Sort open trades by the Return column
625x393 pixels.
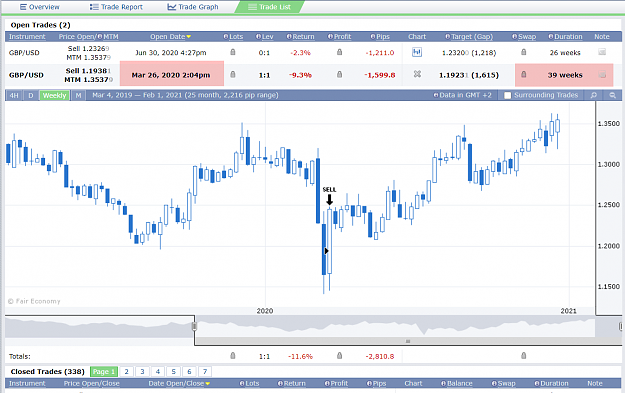303,37
